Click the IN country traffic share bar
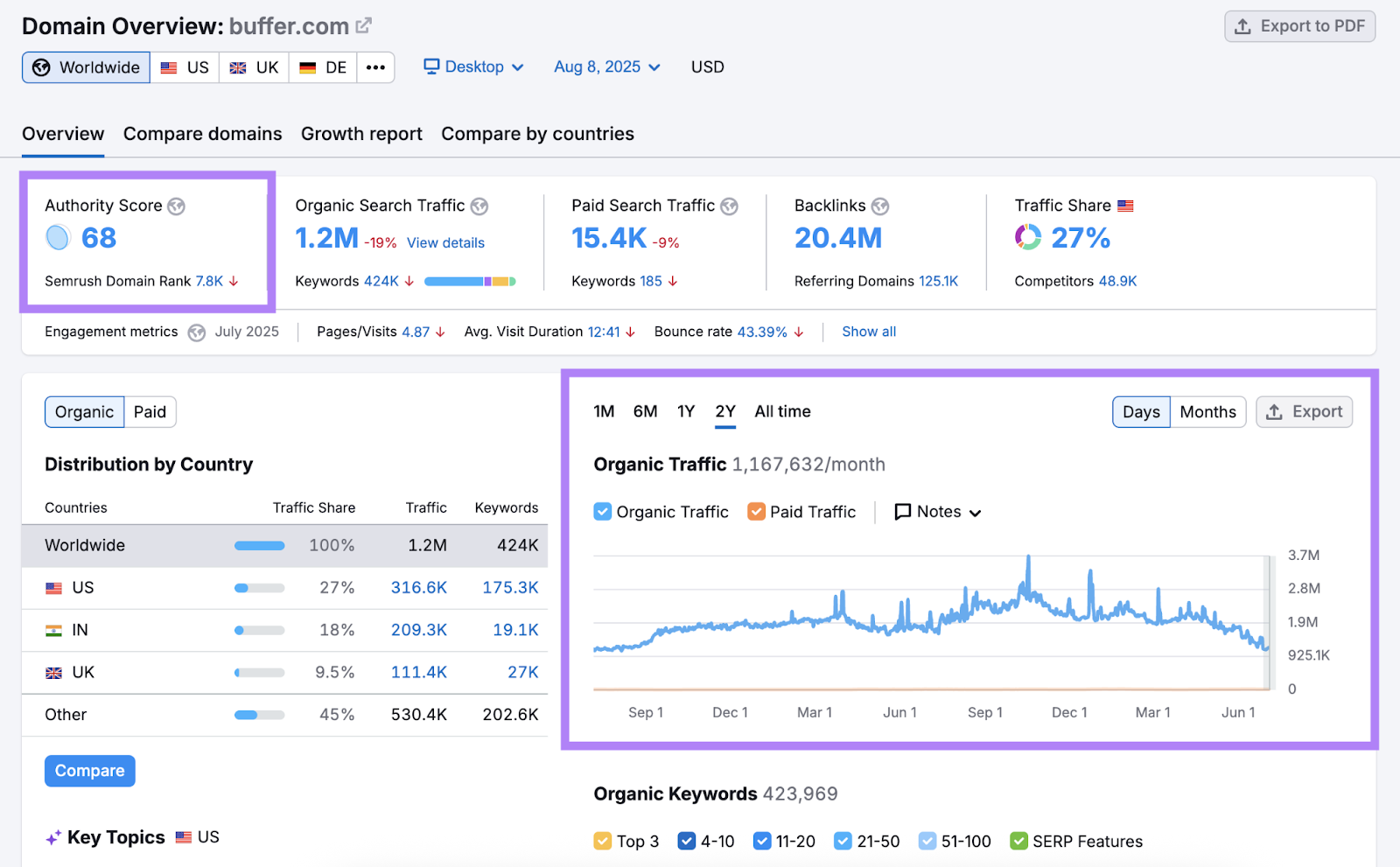The image size is (1400, 867). coord(258,630)
